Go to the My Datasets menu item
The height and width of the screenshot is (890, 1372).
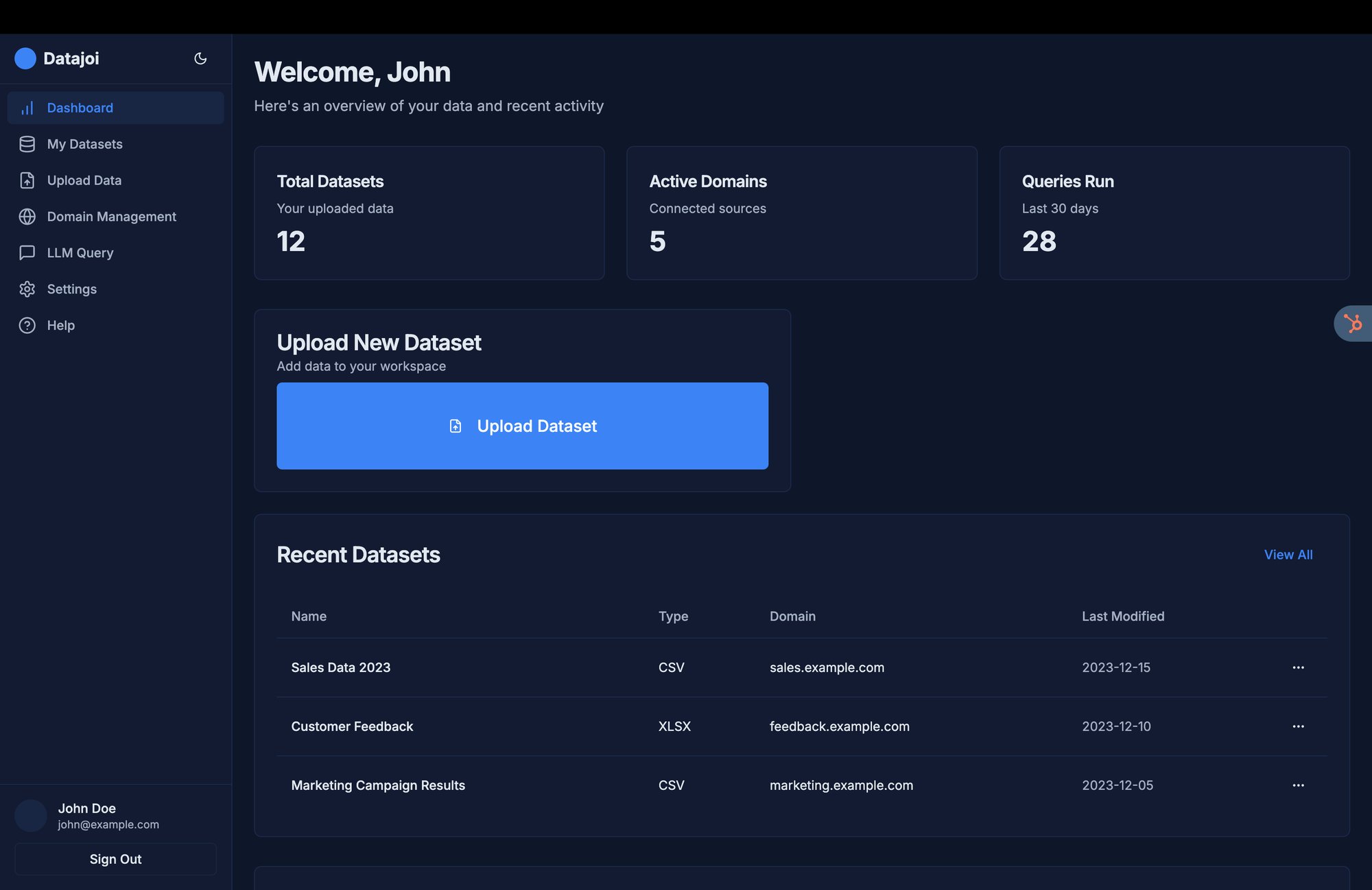tap(85, 144)
